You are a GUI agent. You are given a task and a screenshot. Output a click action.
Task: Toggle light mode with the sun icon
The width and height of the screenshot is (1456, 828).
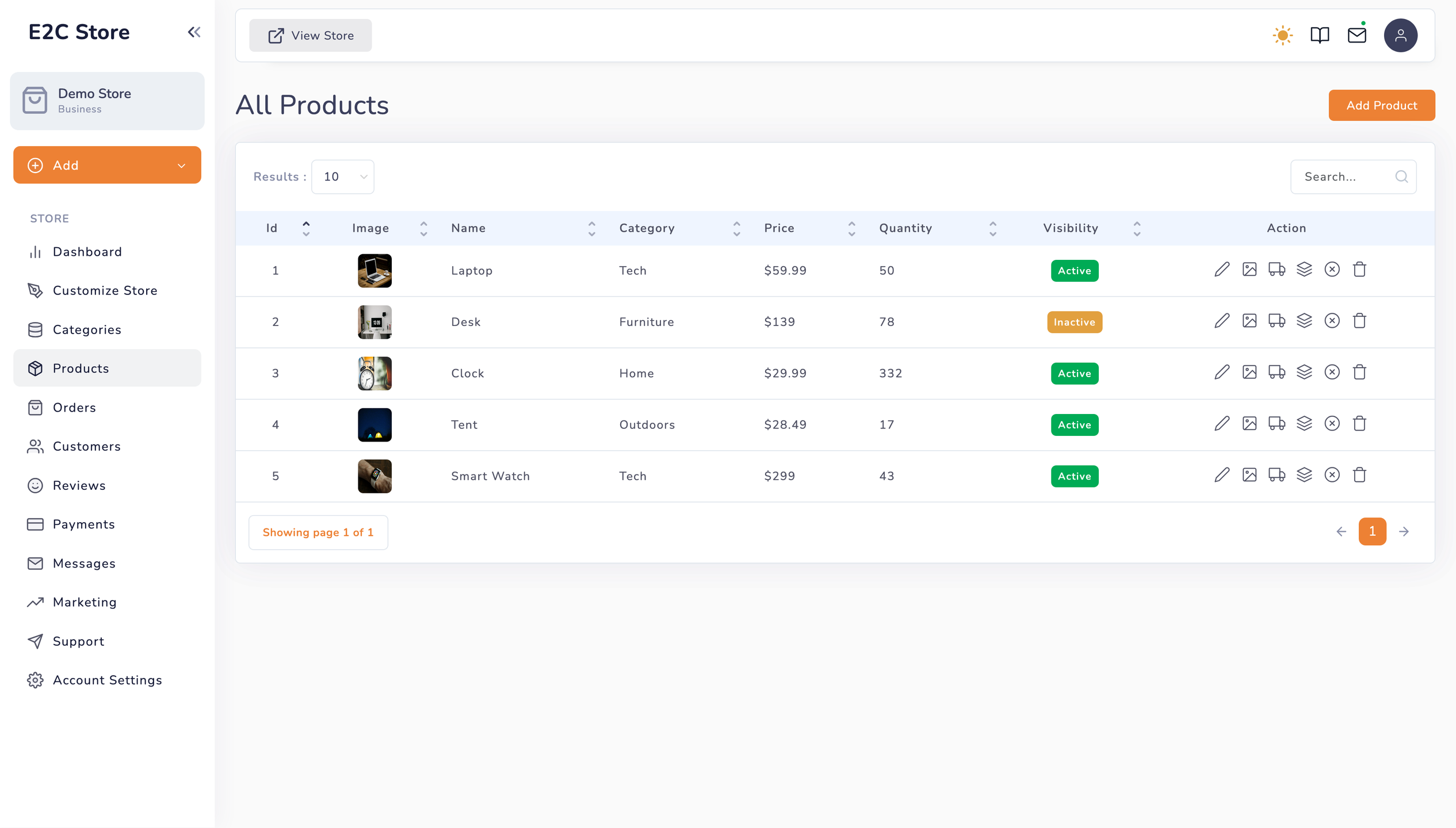[1282, 36]
